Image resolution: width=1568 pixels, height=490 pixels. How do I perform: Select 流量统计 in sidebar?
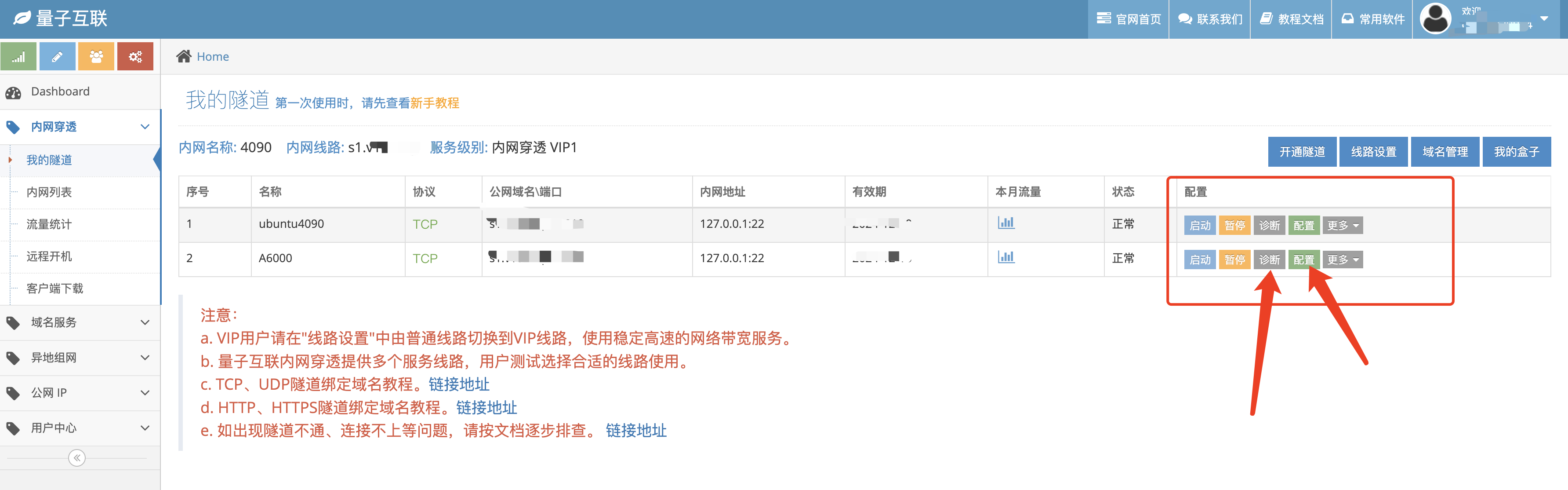pyautogui.click(x=80, y=225)
